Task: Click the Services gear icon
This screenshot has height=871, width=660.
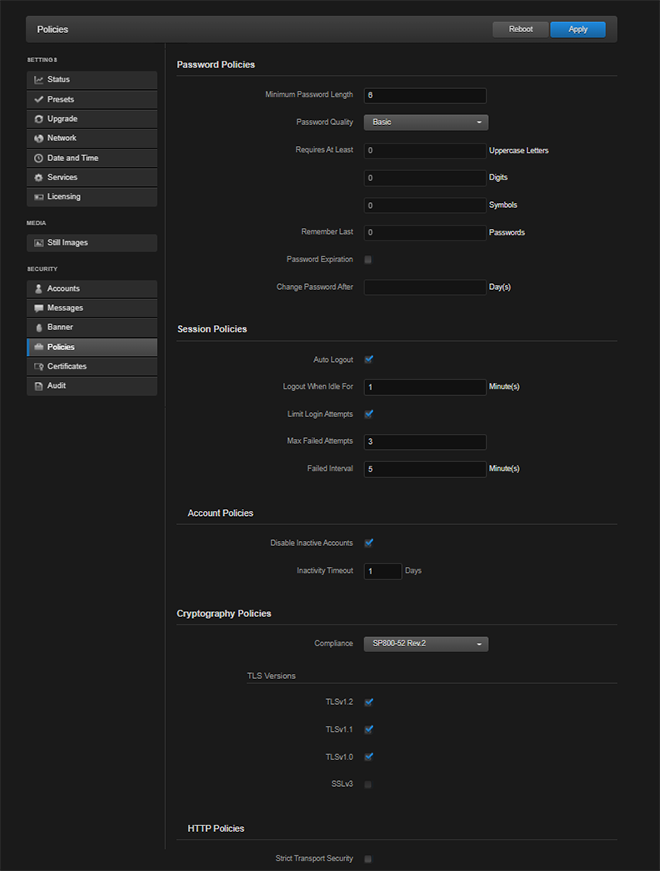Action: (38, 177)
